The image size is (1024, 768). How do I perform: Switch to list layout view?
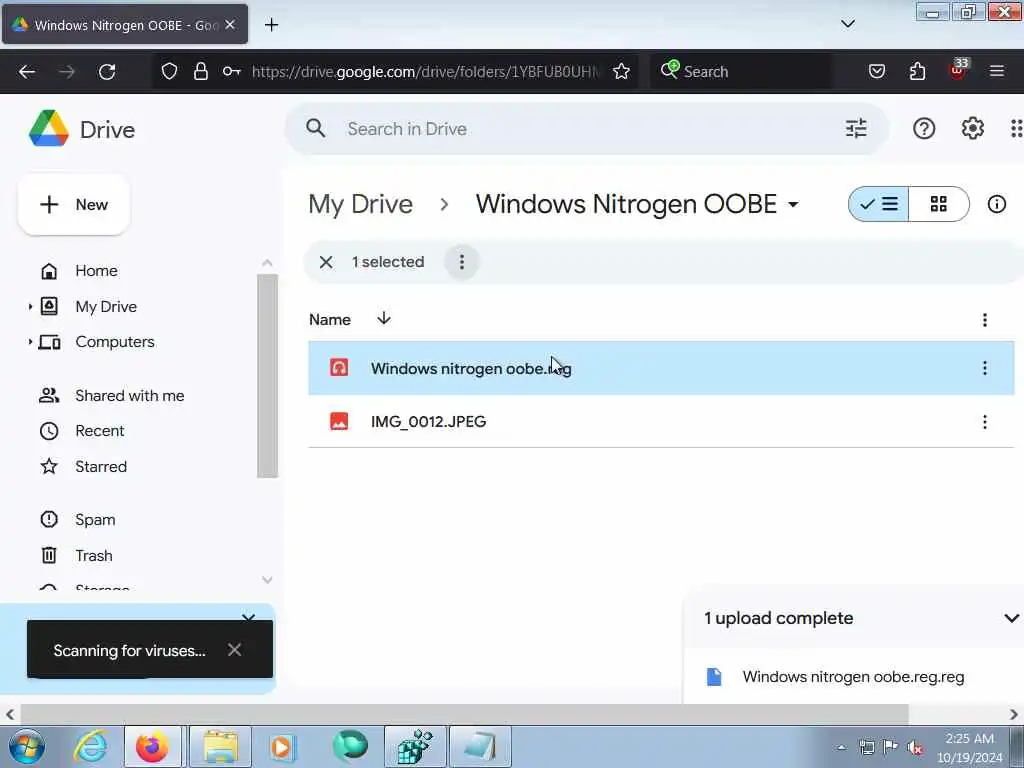click(x=878, y=204)
